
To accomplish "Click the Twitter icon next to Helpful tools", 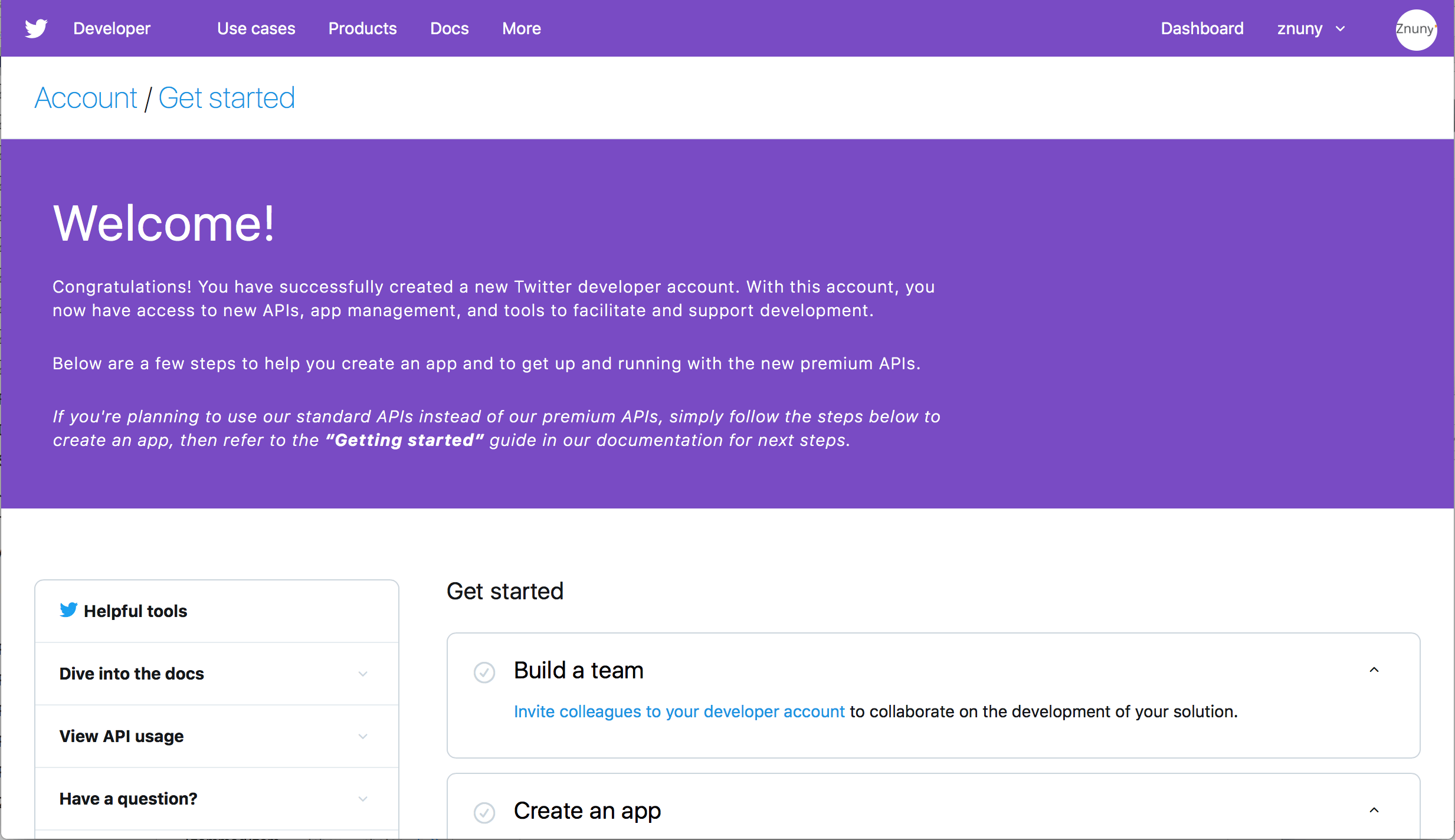I will click(x=68, y=610).
